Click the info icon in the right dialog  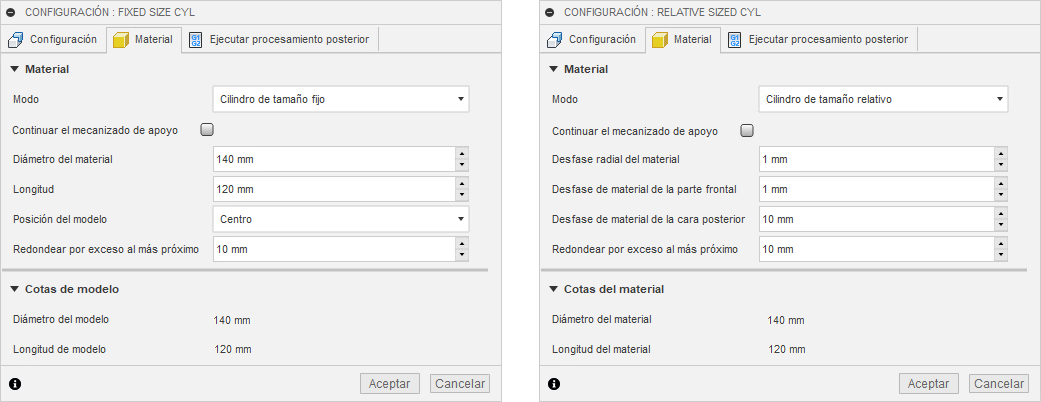[555, 384]
